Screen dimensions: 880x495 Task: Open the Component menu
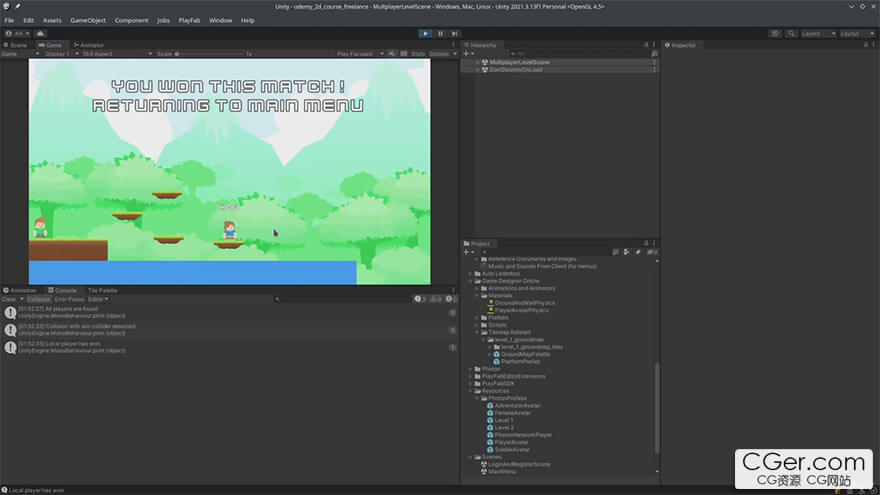(x=131, y=20)
